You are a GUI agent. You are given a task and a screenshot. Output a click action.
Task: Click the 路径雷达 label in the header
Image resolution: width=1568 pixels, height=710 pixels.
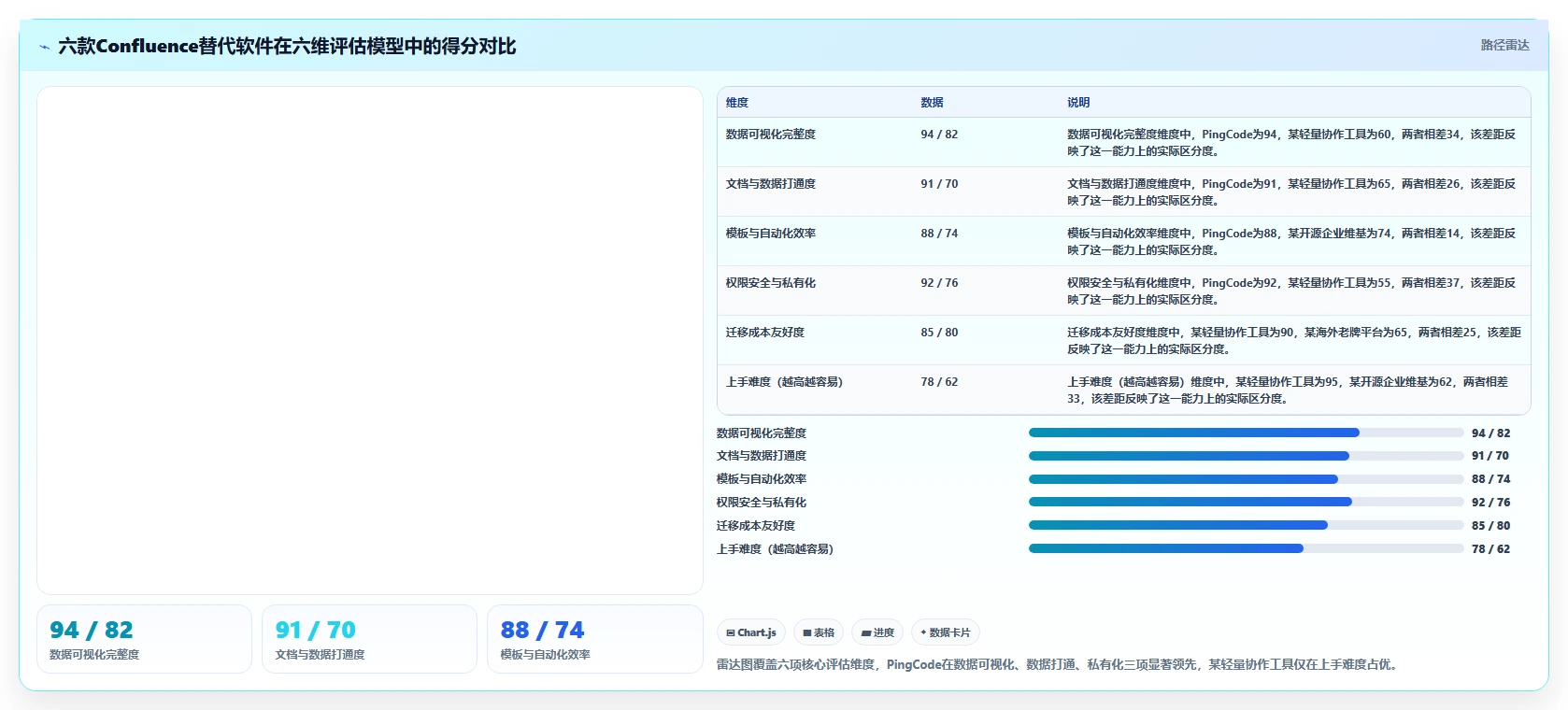pos(1504,45)
